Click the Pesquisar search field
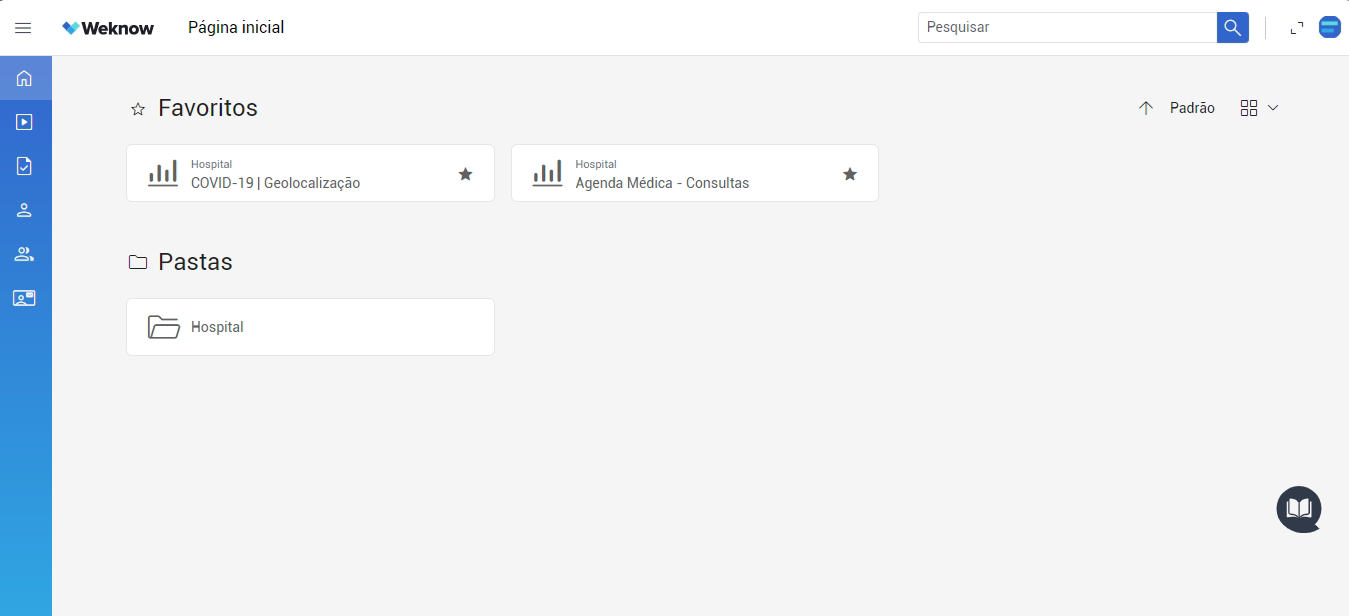Screen dimensions: 1349x616 pos(1066,28)
